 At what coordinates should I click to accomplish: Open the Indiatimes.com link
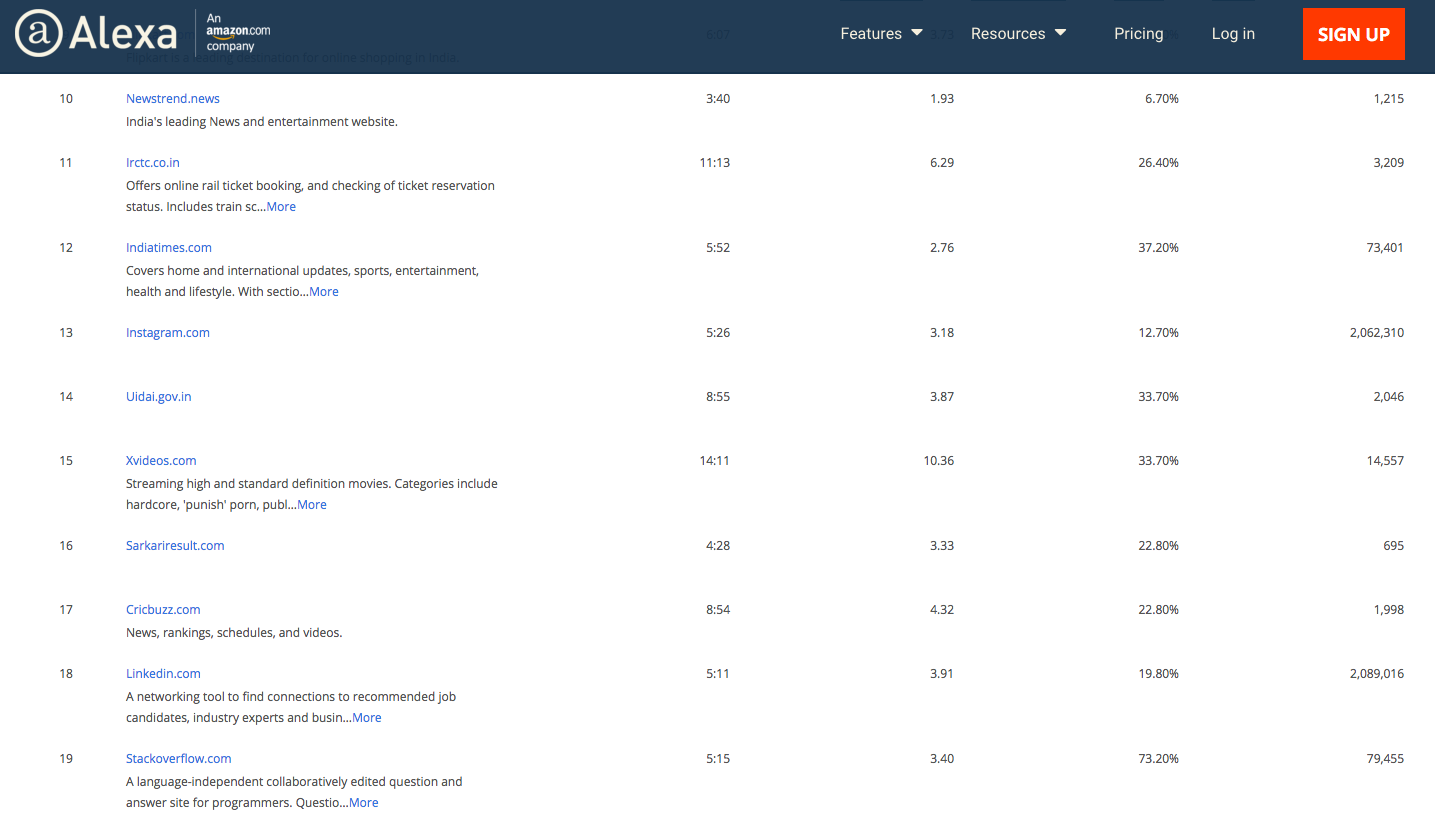(169, 247)
